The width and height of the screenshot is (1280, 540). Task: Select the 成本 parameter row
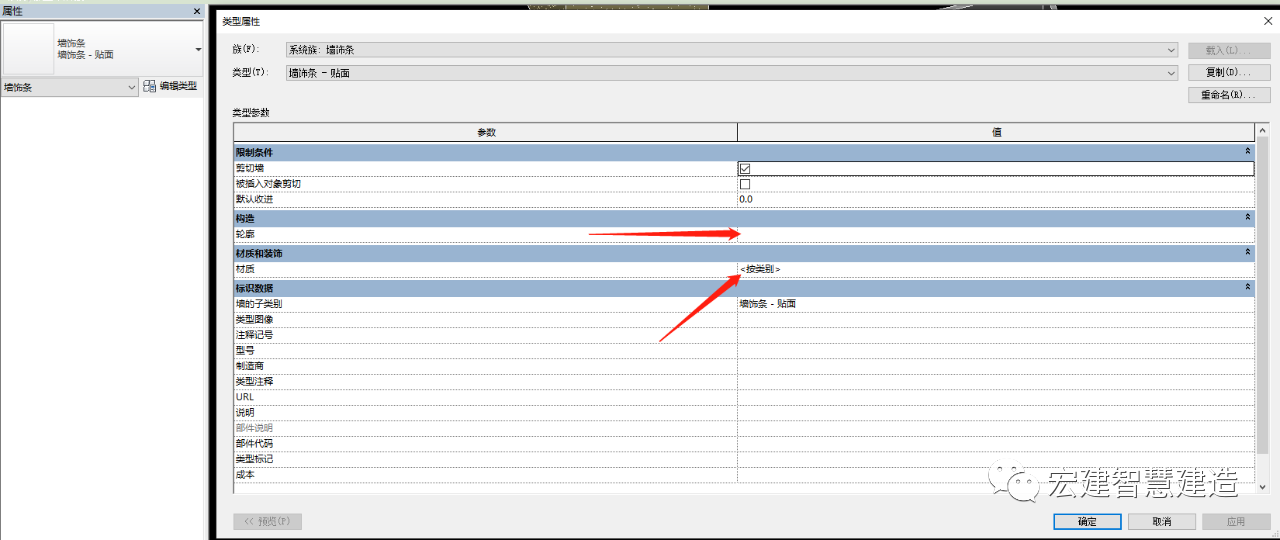click(744, 474)
